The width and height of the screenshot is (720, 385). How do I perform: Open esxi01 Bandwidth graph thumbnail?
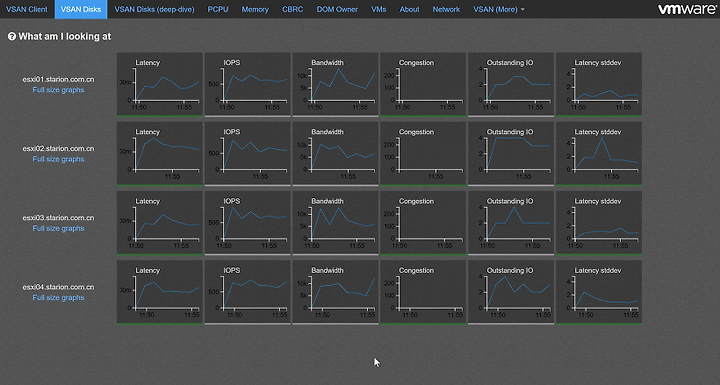click(x=335, y=84)
